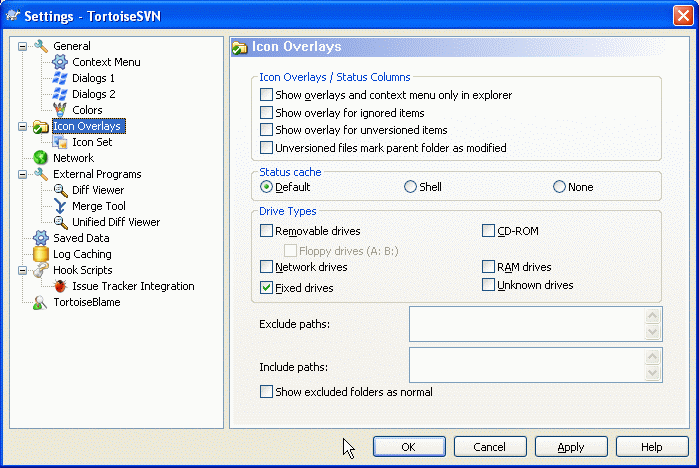Screen dimensions: 699x468
Task: Click the Exclude paths scrollbar down arrow
Action: pos(653,333)
